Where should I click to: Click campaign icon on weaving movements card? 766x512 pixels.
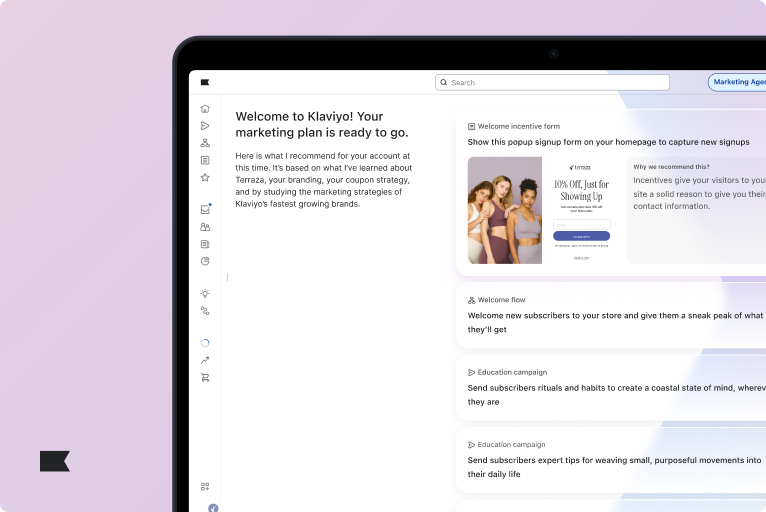click(471, 445)
